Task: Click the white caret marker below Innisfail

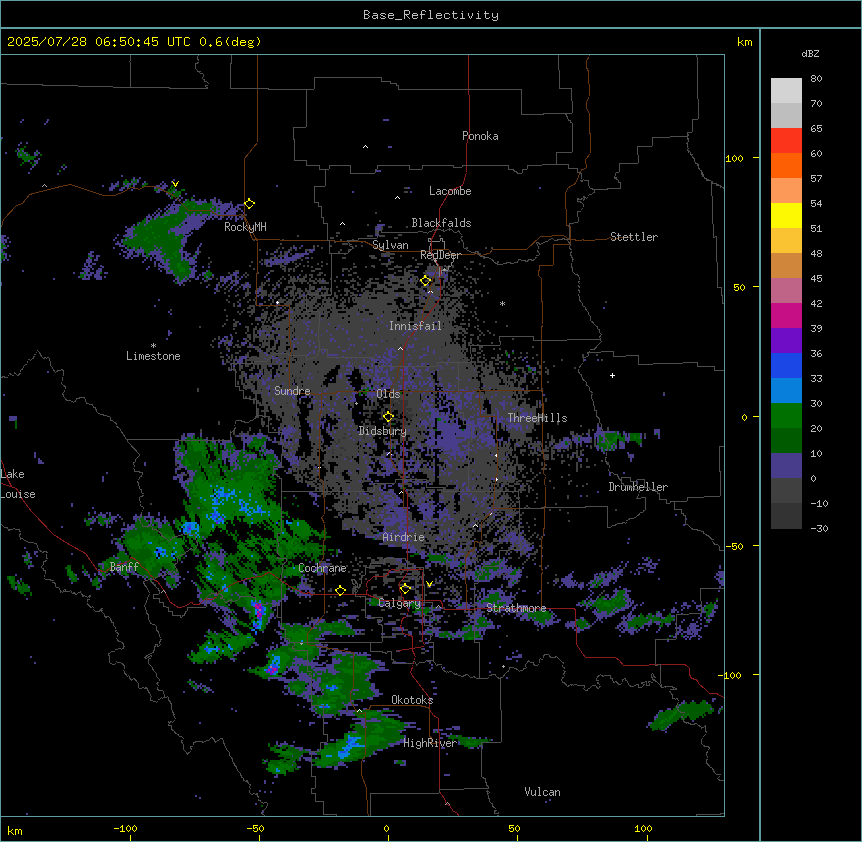Action: pyautogui.click(x=401, y=348)
